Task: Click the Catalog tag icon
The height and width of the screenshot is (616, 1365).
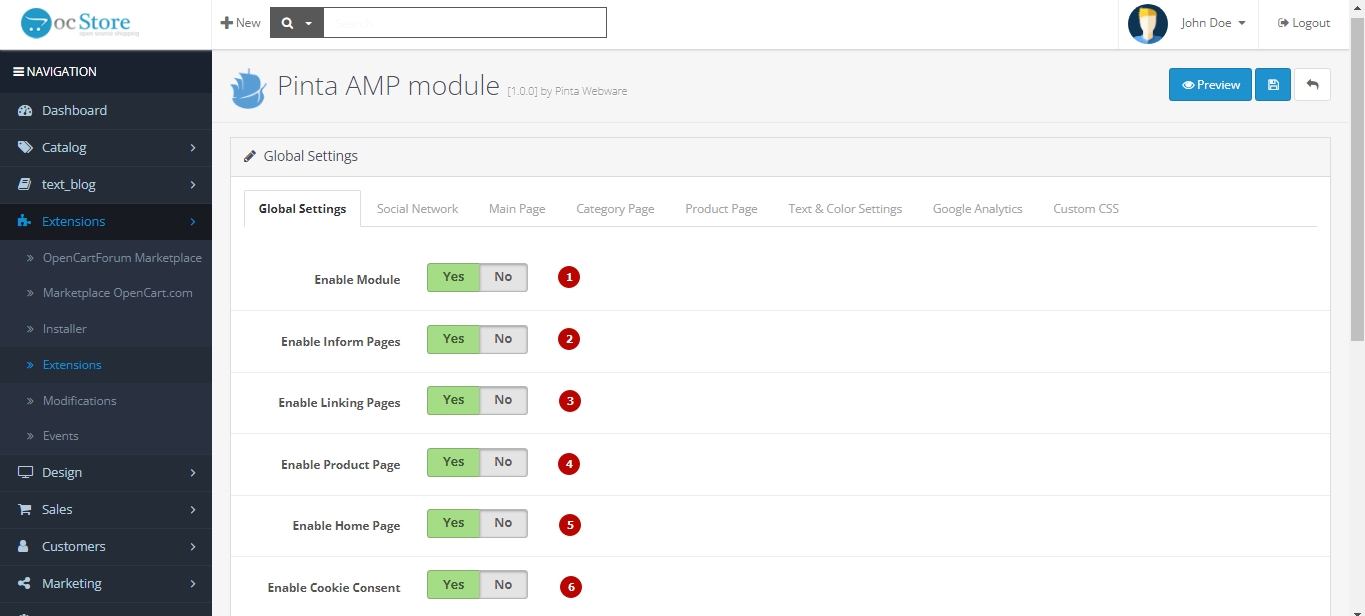Action: [25, 147]
